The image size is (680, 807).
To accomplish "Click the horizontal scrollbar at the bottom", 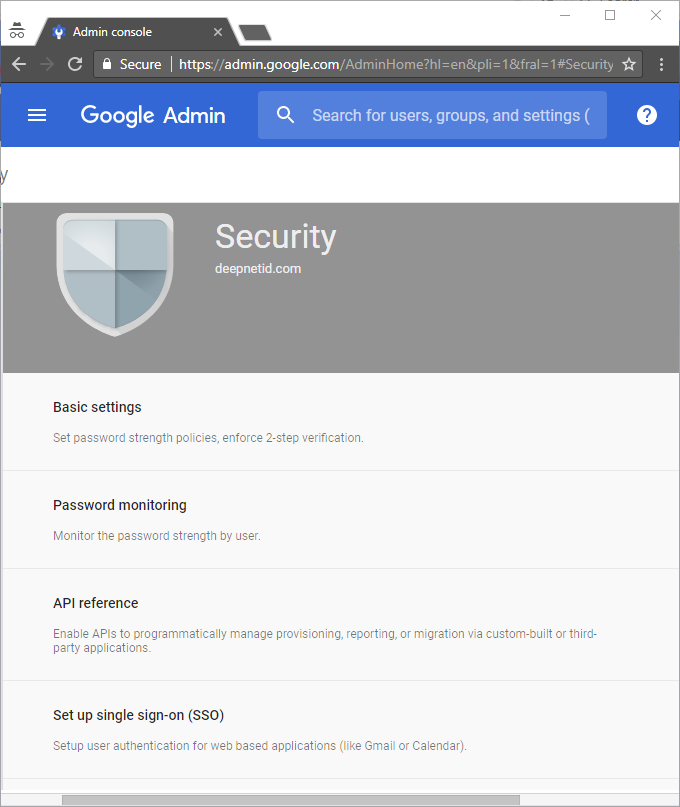I will [290, 800].
